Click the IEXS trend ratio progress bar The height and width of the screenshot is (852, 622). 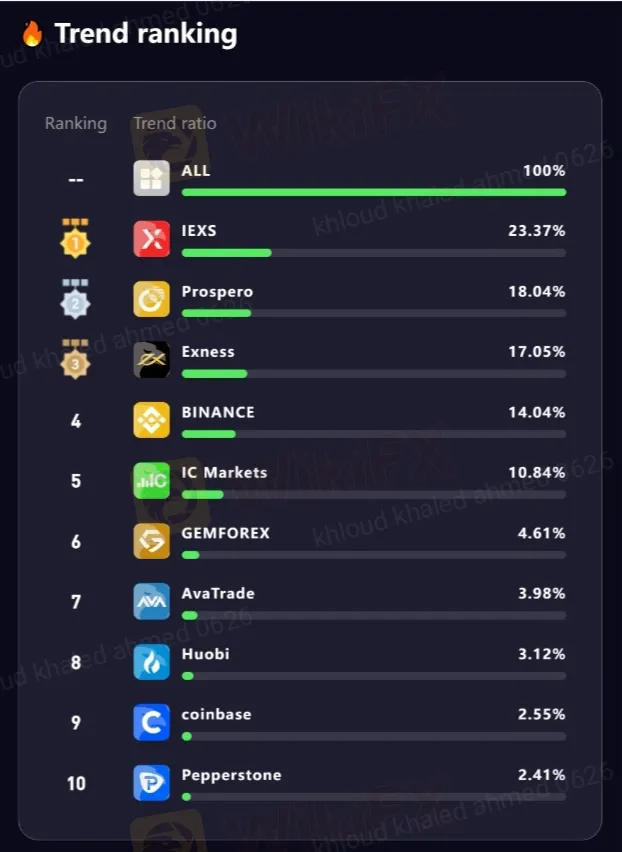[x=373, y=253]
